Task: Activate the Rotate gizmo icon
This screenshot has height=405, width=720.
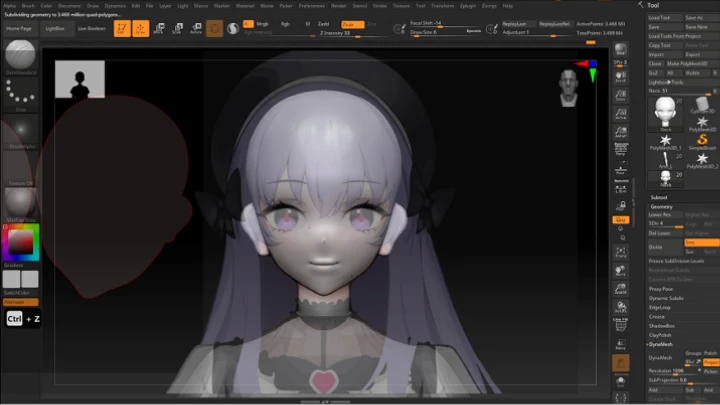Action: pyautogui.click(x=196, y=28)
